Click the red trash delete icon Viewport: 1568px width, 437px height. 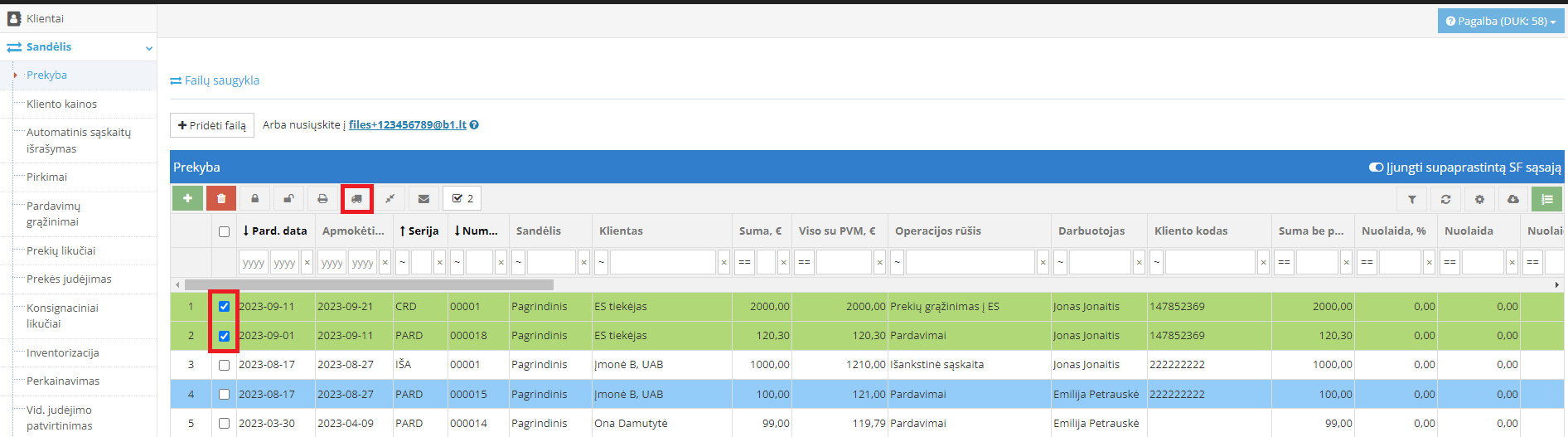[221, 198]
